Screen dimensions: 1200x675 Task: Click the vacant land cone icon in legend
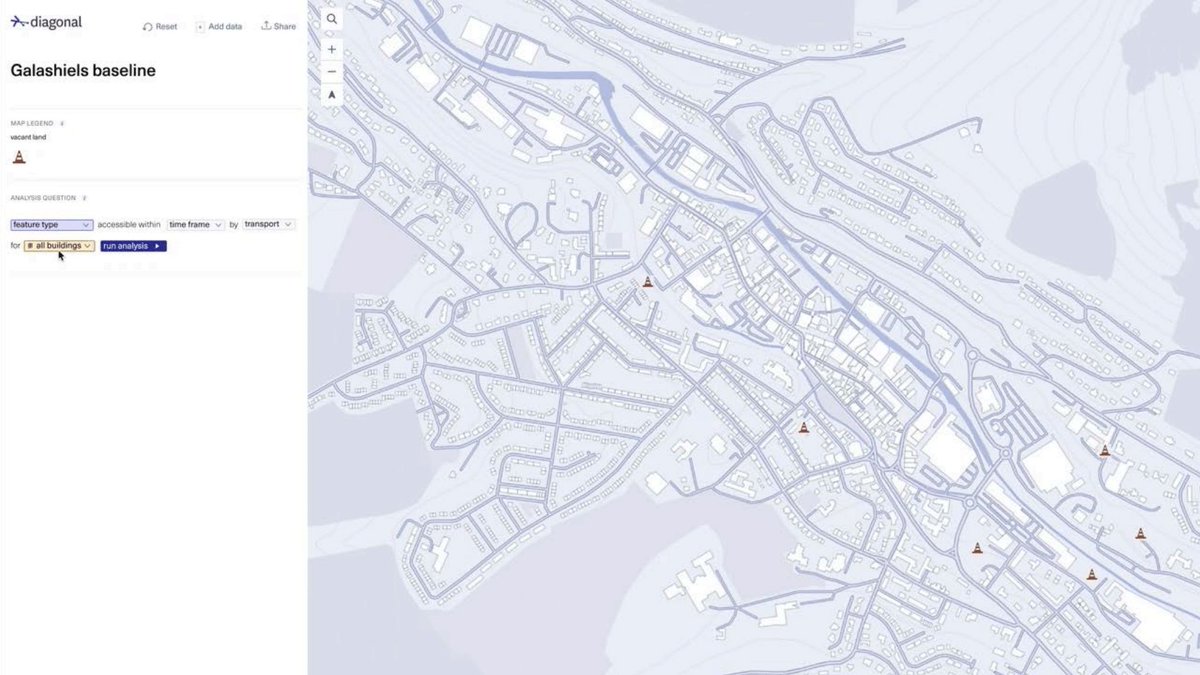click(18, 155)
